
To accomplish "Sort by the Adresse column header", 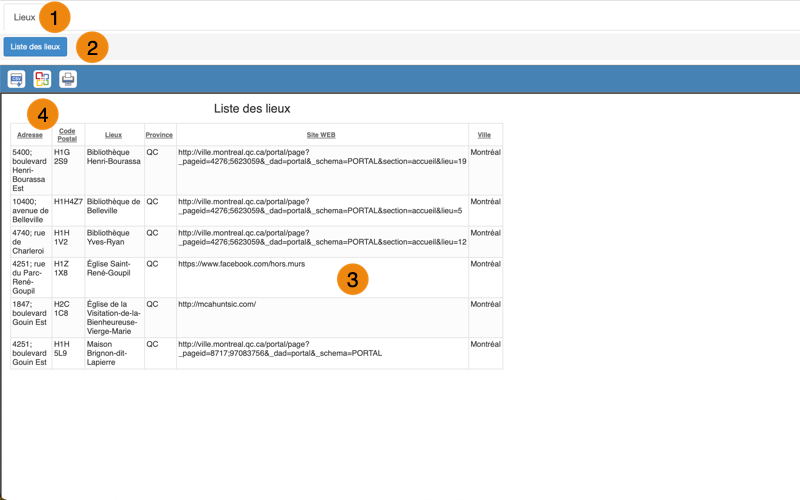I will point(30,135).
